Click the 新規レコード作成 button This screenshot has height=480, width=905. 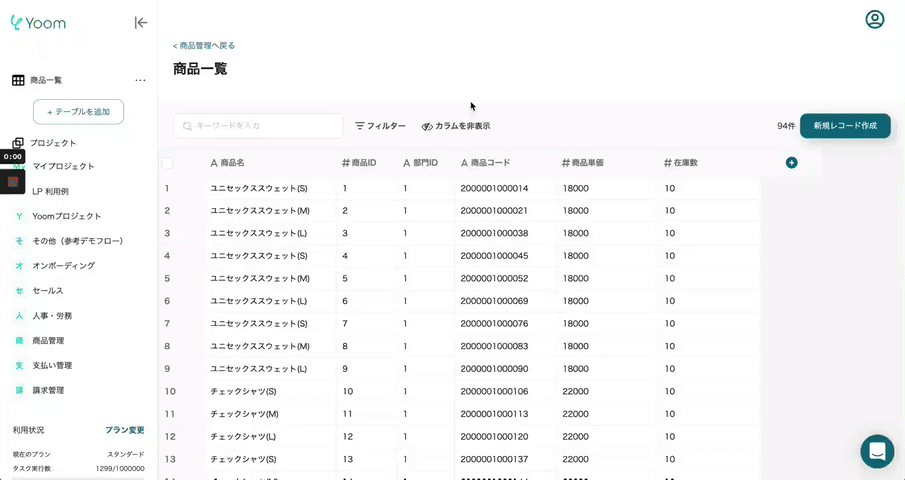tap(845, 126)
